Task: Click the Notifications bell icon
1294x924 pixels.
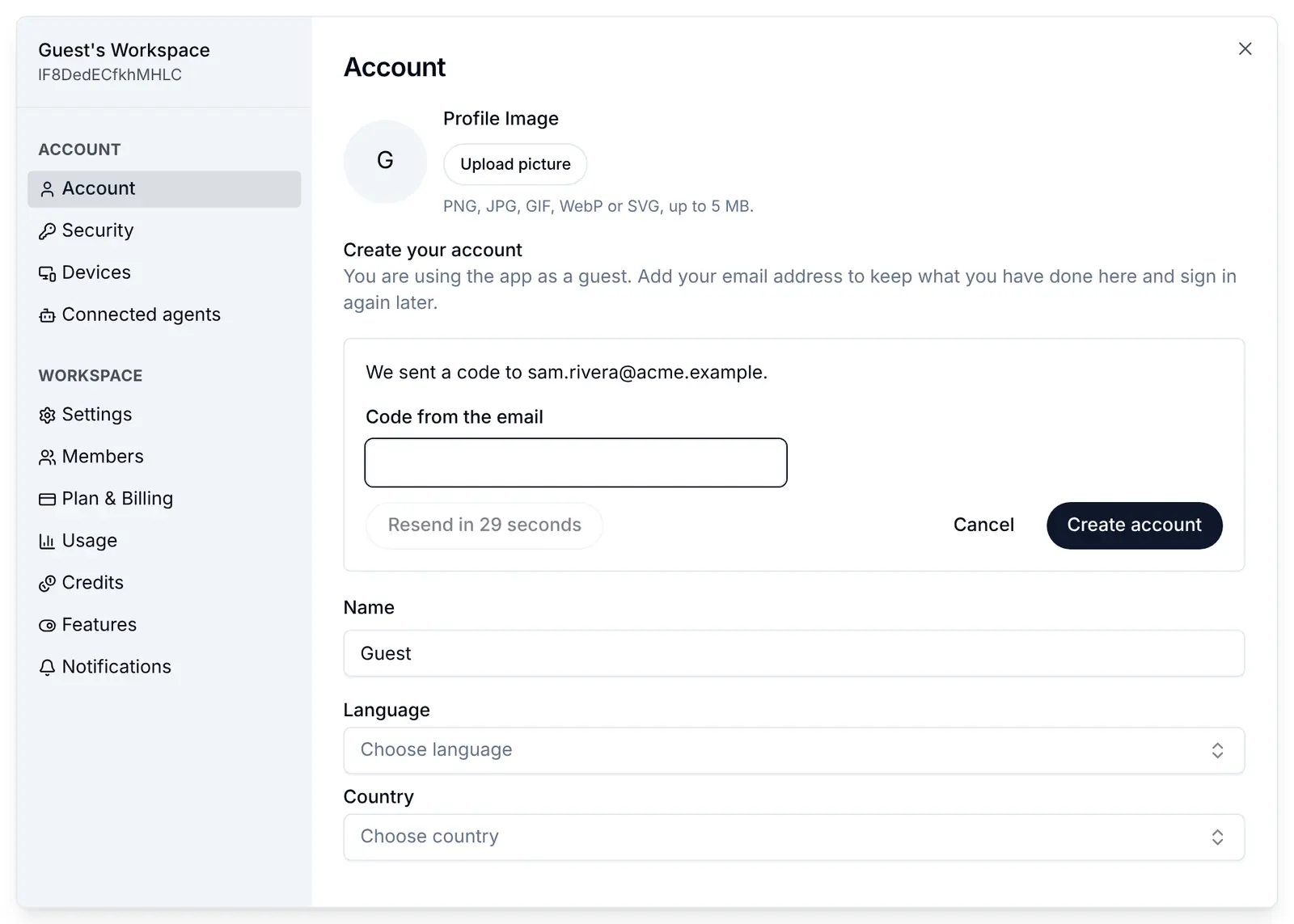Action: 47,667
